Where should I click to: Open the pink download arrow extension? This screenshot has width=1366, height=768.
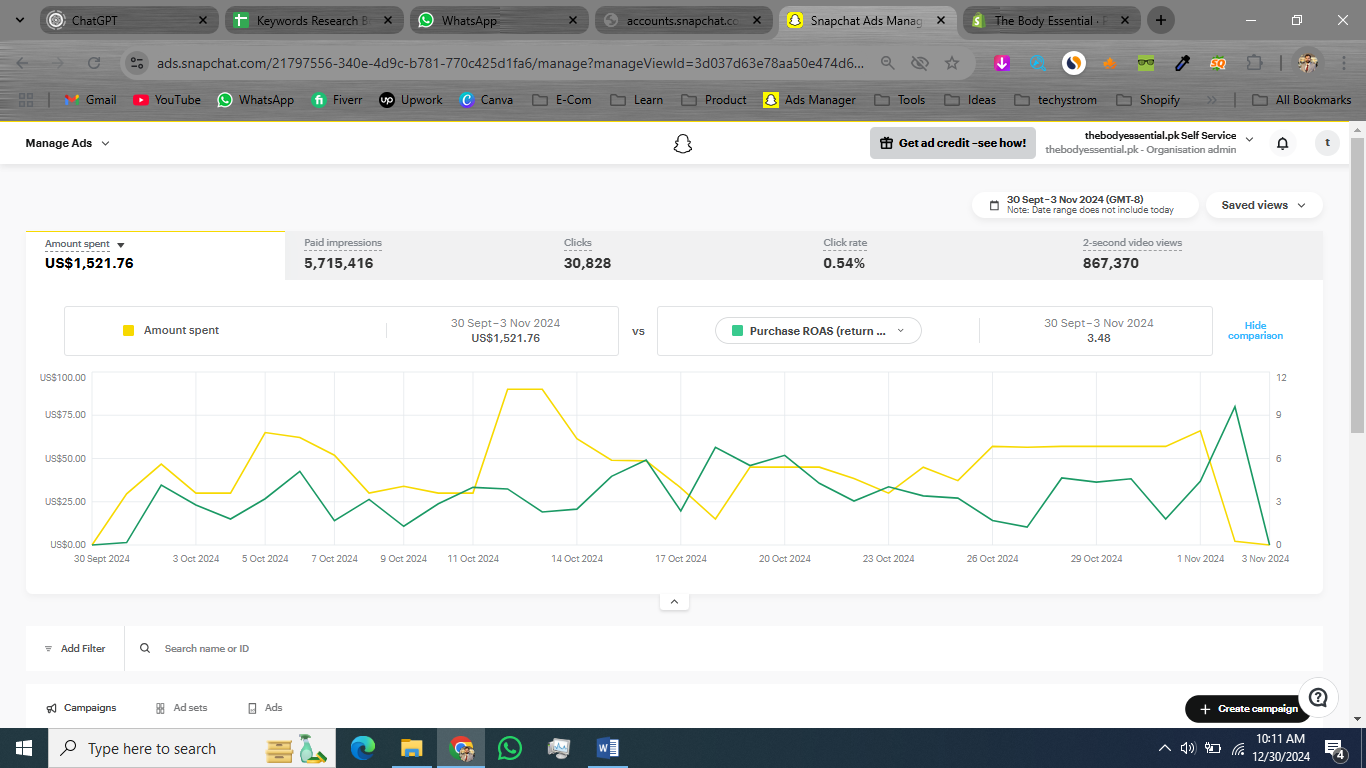click(1002, 63)
